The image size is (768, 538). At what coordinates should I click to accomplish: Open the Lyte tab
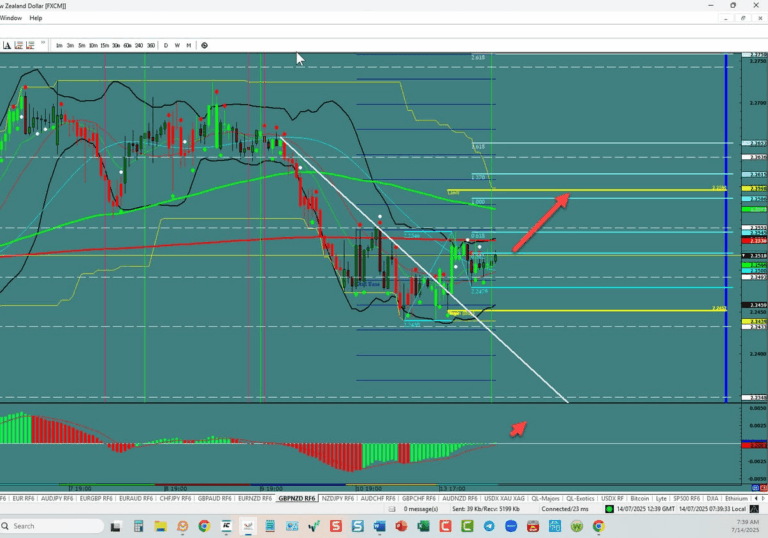coord(661,498)
